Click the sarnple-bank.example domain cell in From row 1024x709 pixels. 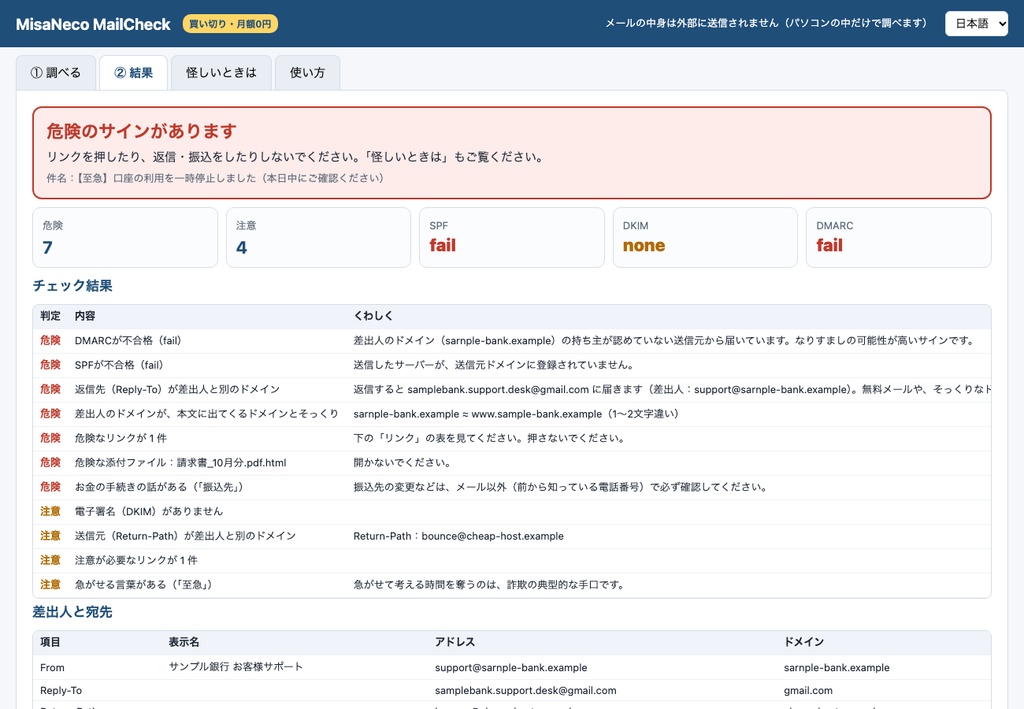pos(837,667)
